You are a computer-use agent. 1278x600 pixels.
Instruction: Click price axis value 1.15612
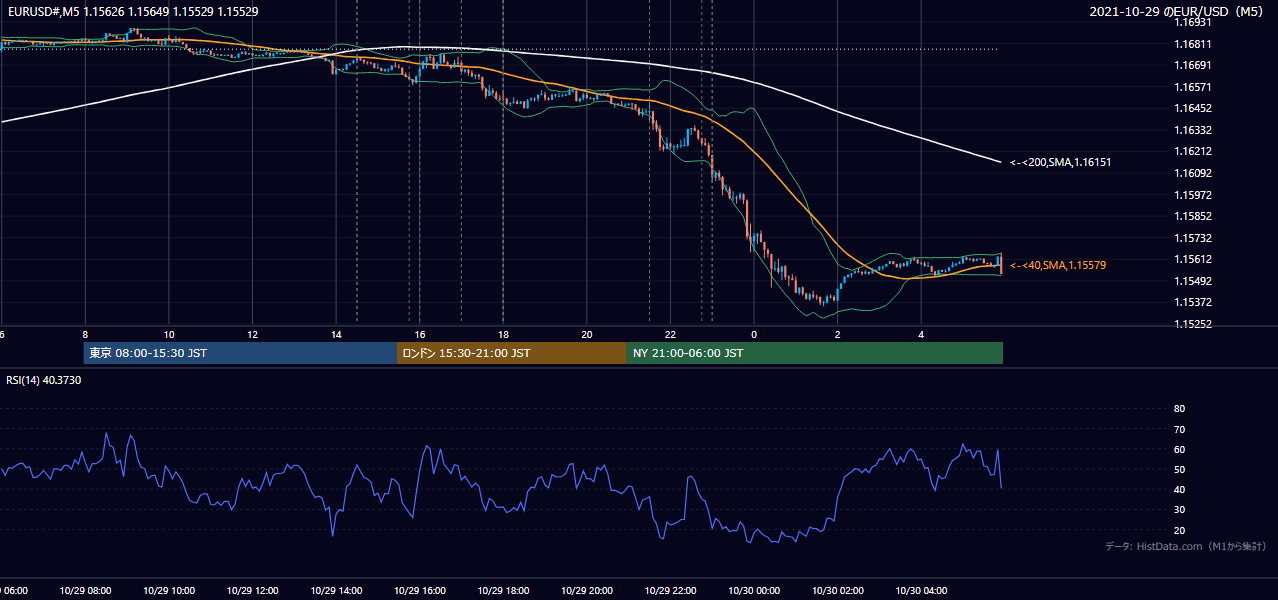(x=1194, y=259)
